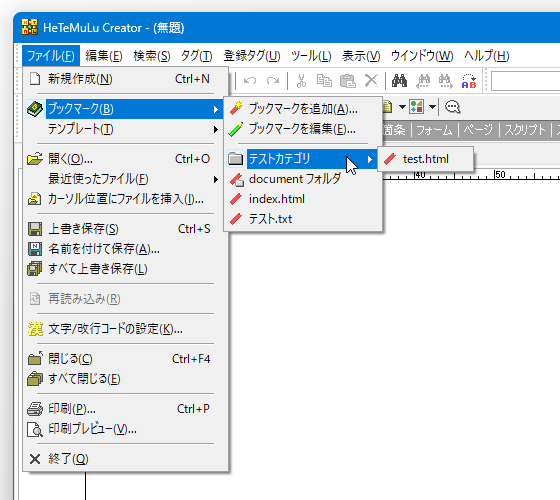The height and width of the screenshot is (500, 560).
Task: Open the 登録タグ(U) menu
Action: [x=252, y=56]
